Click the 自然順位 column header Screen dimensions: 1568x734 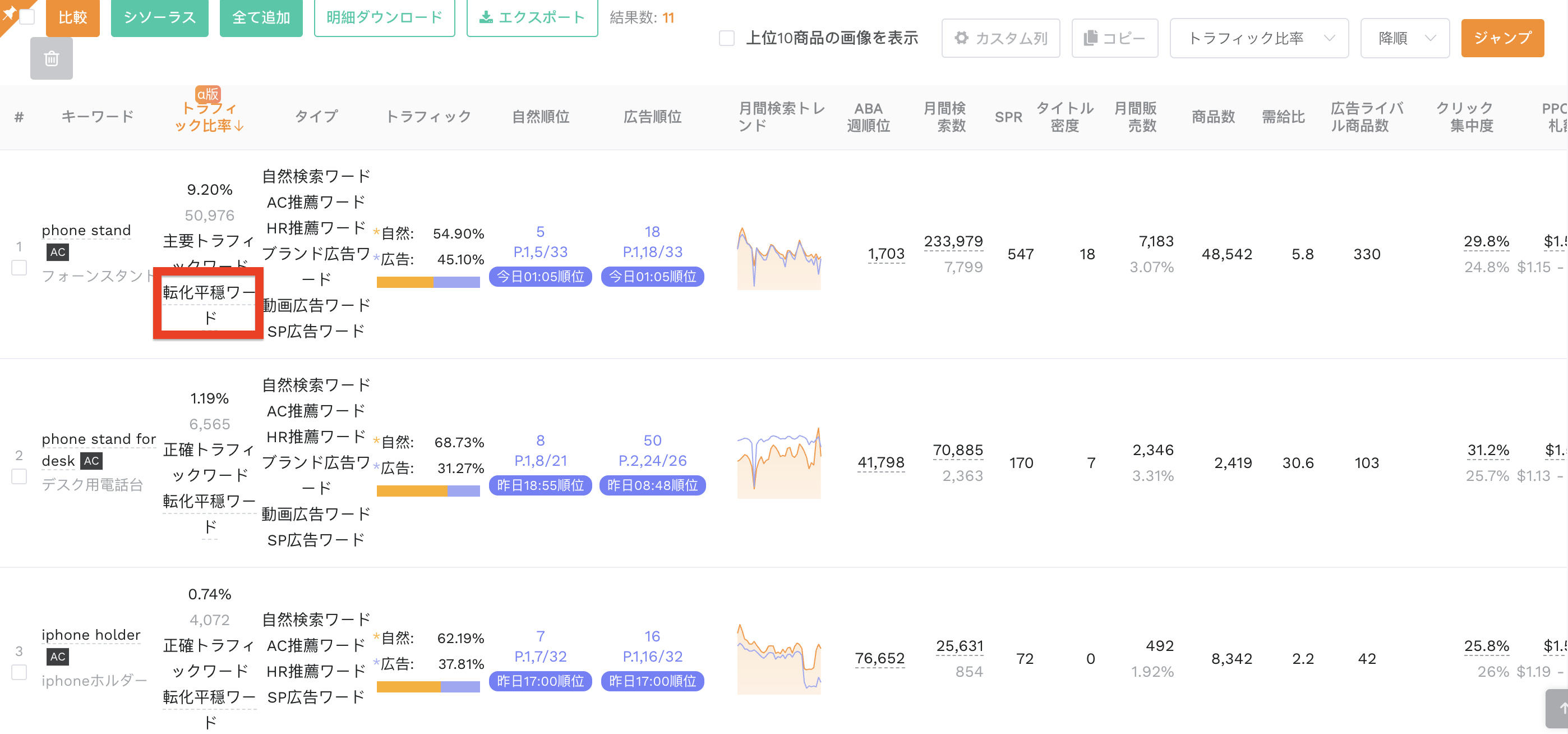click(541, 116)
